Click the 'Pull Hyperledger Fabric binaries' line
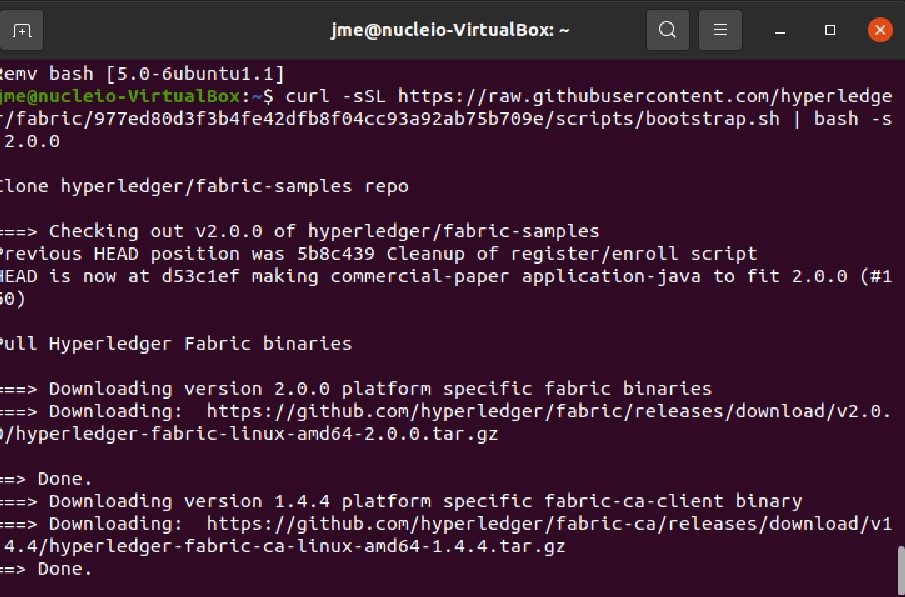This screenshot has height=597, width=905. (176, 344)
